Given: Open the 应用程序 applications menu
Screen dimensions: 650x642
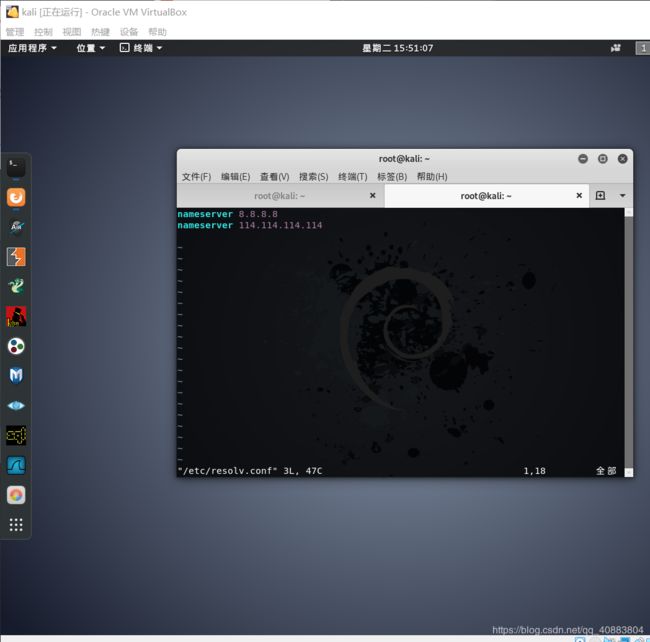Looking at the screenshot, I should coord(32,48).
